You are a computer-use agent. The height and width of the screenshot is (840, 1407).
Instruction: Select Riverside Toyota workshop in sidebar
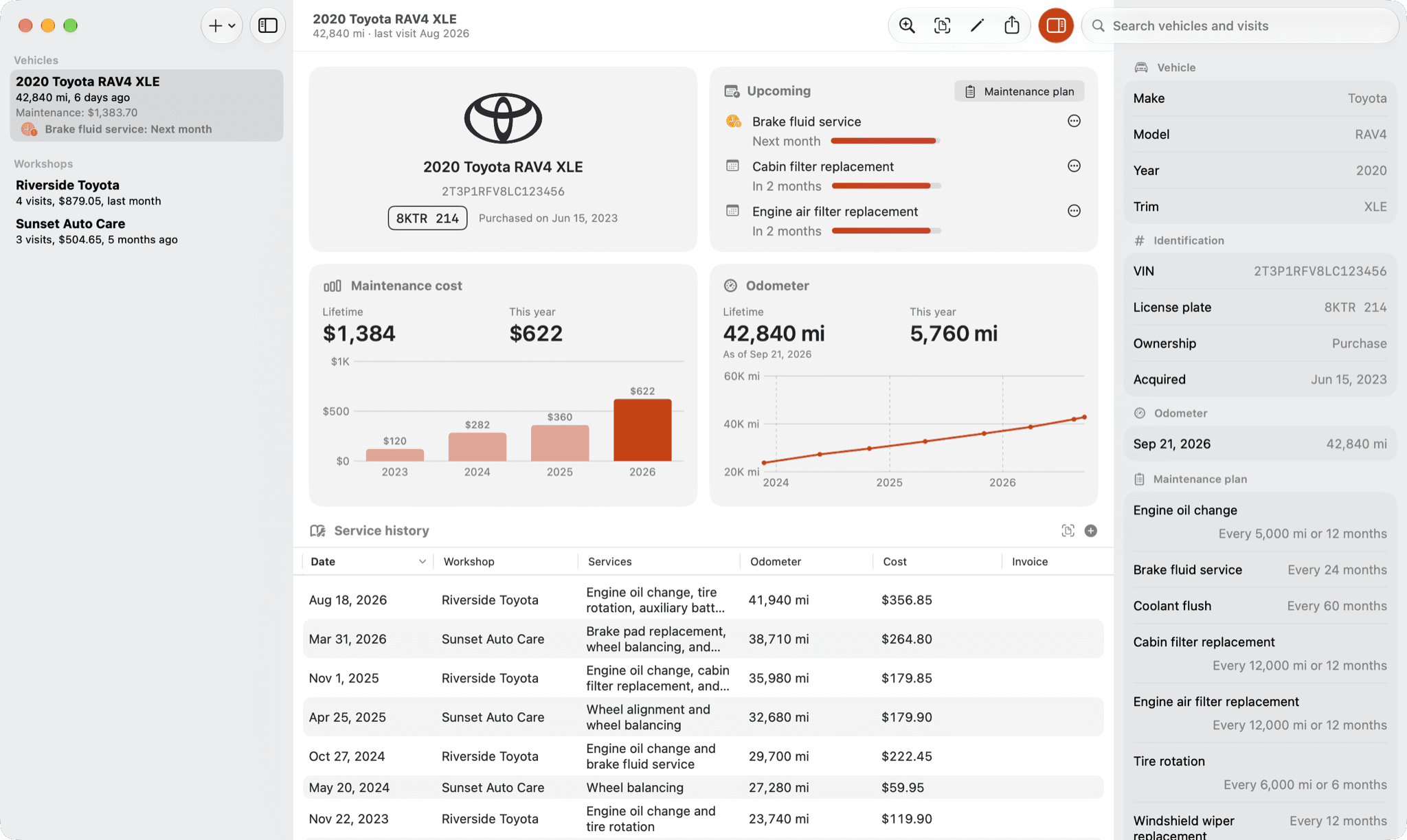[x=146, y=192]
